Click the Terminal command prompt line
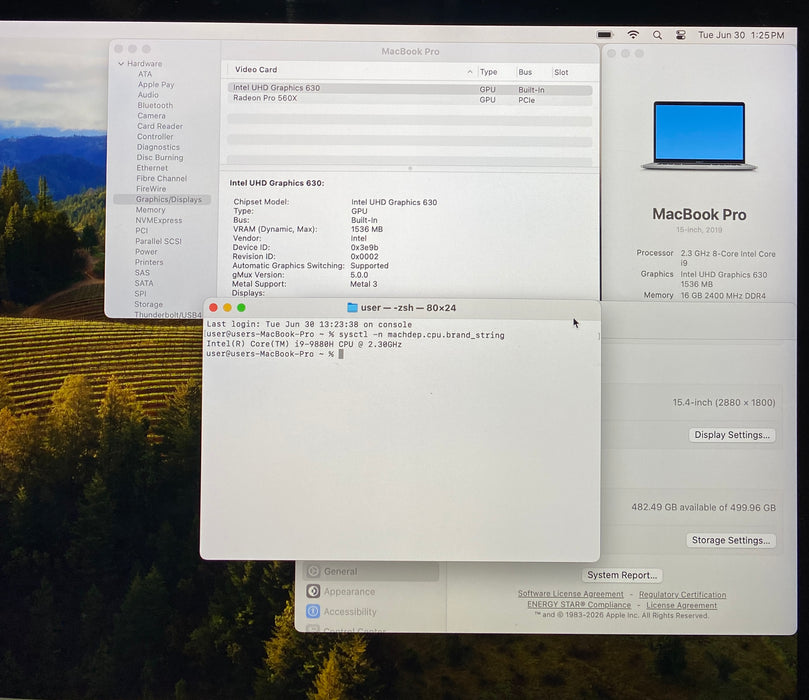Viewport: 809px width, 700px height. click(x=274, y=354)
